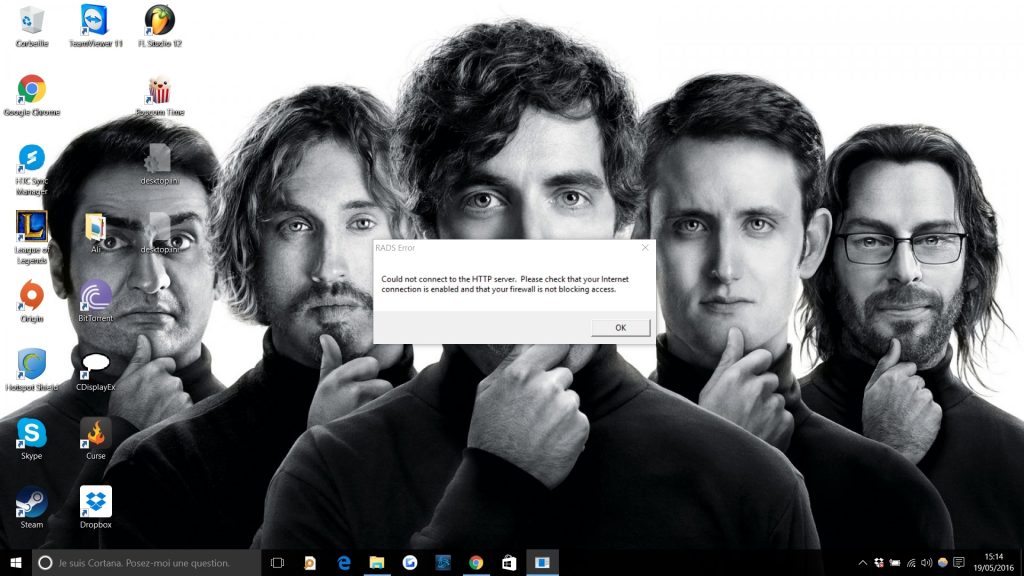The width and height of the screenshot is (1024, 576).
Task: Open Microsoft Edge from the taskbar
Action: coord(344,563)
